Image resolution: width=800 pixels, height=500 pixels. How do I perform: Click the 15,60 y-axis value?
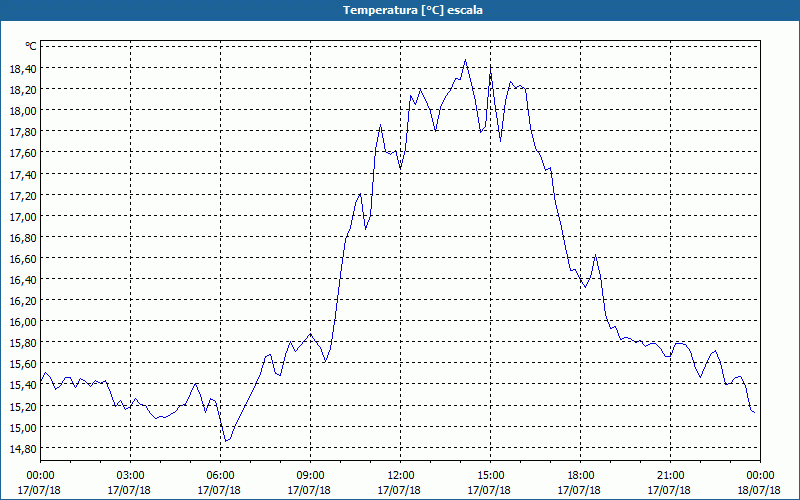[x=23, y=363]
